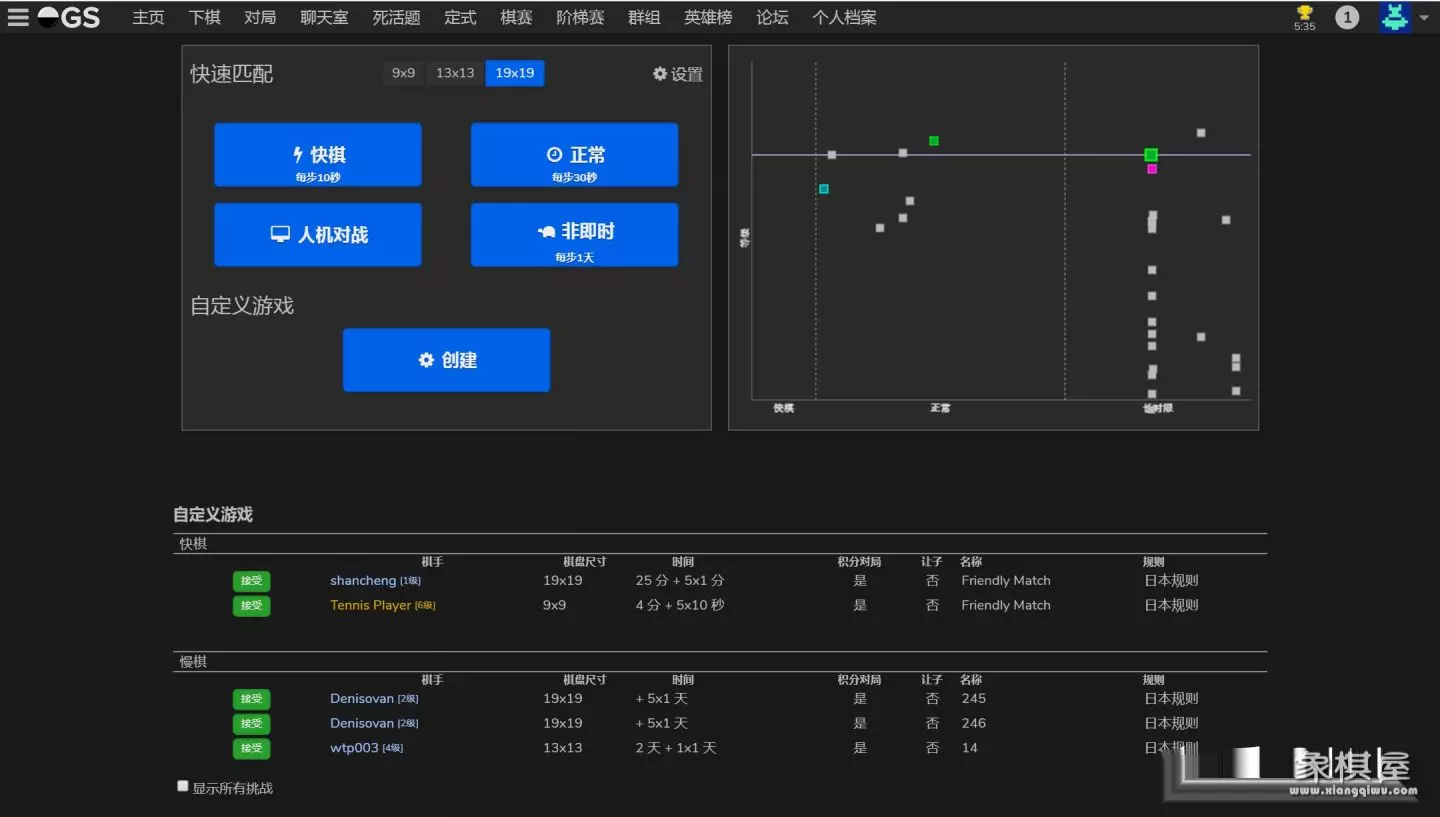Open the trophy tournament icon
The width and height of the screenshot is (1440, 817).
tap(1304, 14)
